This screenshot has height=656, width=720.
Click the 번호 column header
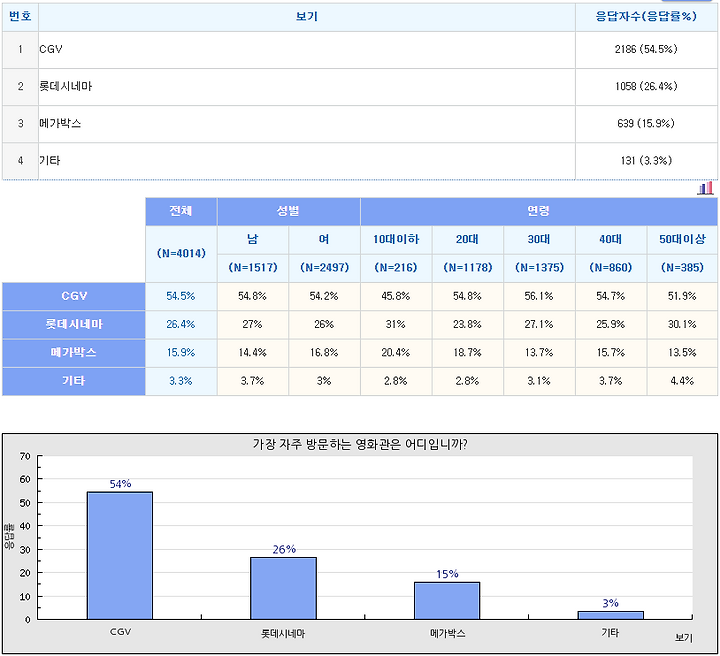tap(20, 17)
